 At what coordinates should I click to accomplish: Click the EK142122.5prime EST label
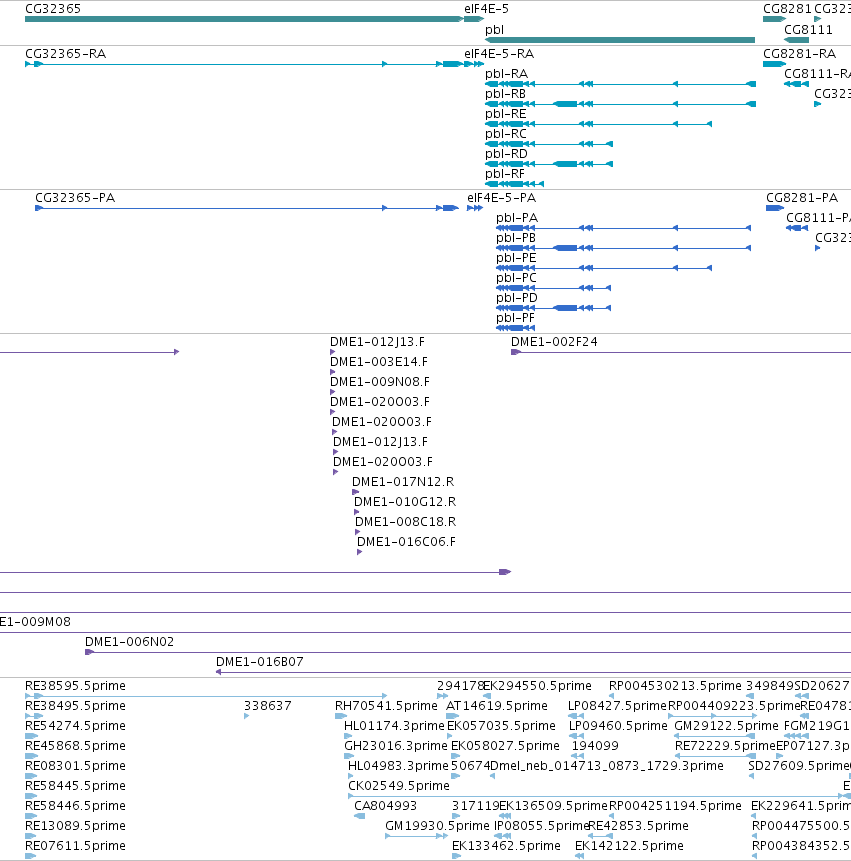point(629,846)
